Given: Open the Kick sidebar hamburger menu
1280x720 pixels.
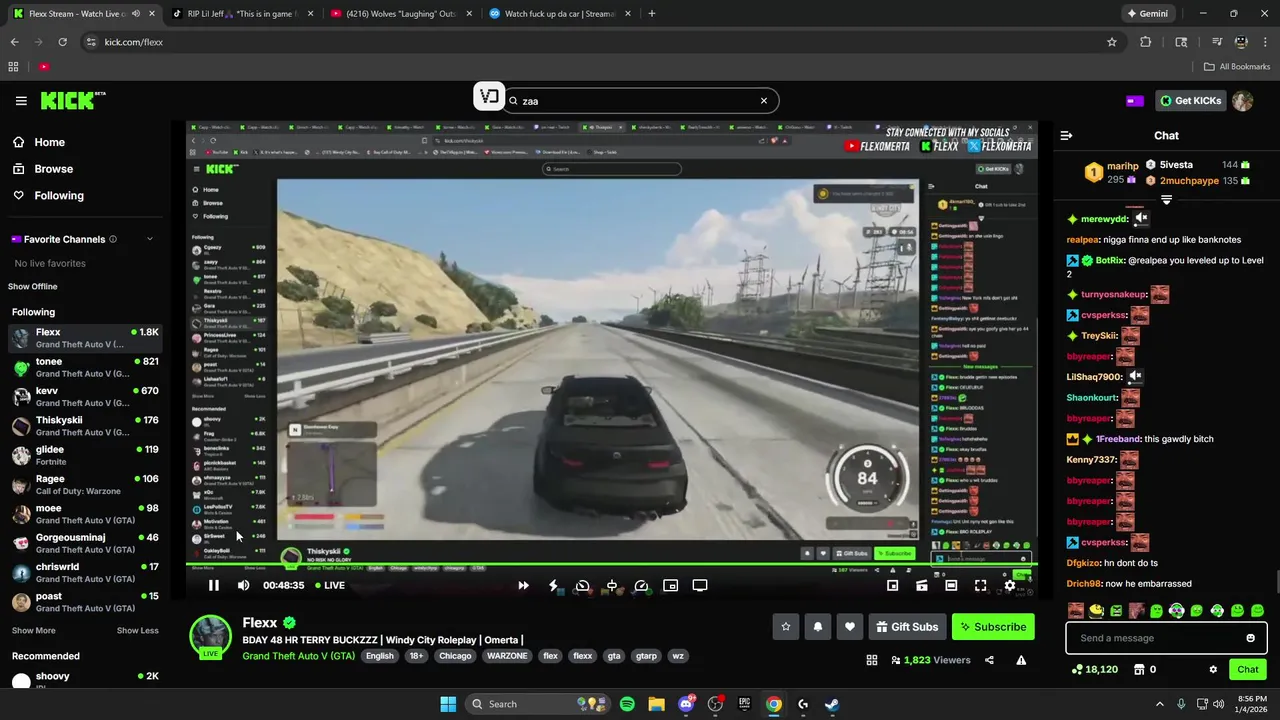Looking at the screenshot, I should coord(21,100).
